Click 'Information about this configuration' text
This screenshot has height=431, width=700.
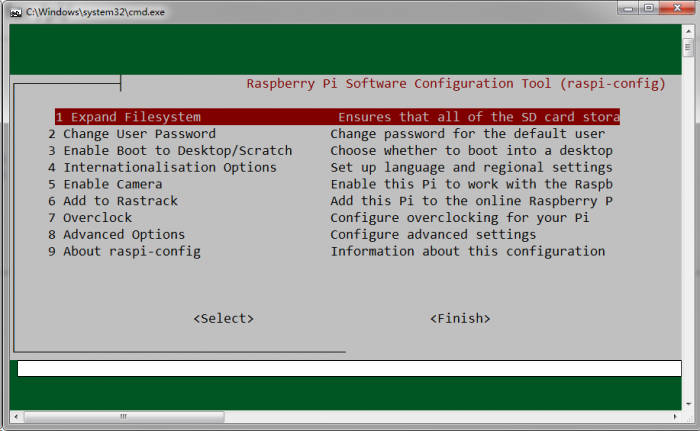(467, 251)
